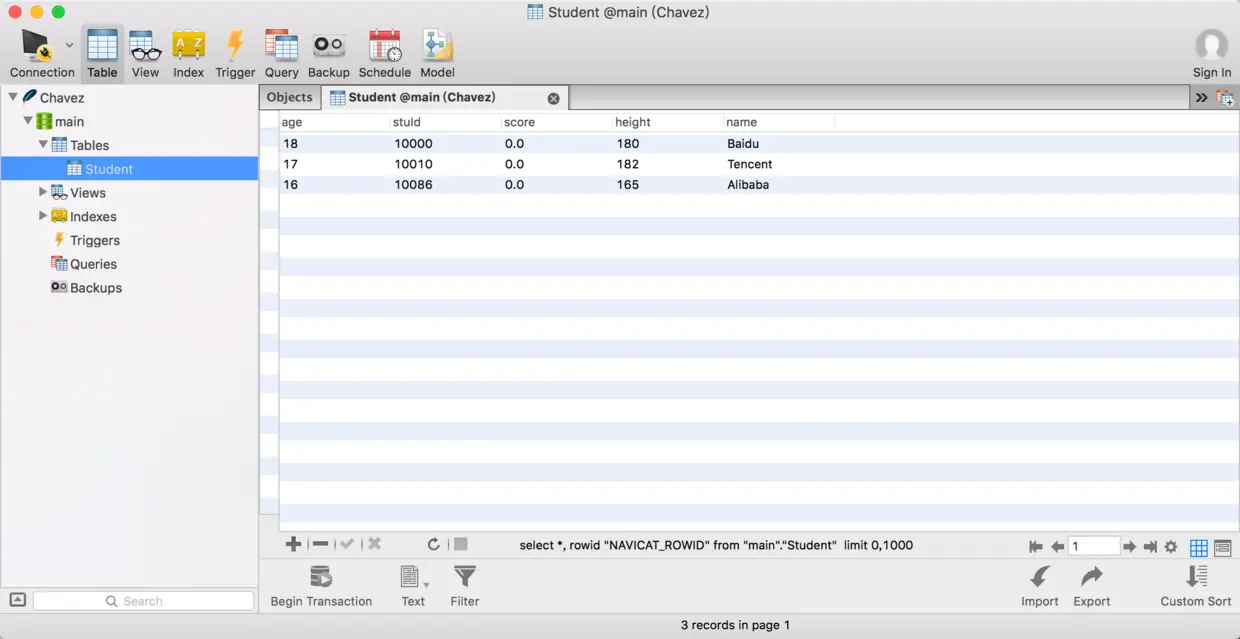Go to the first page of records
The height and width of the screenshot is (639, 1240).
(1035, 547)
